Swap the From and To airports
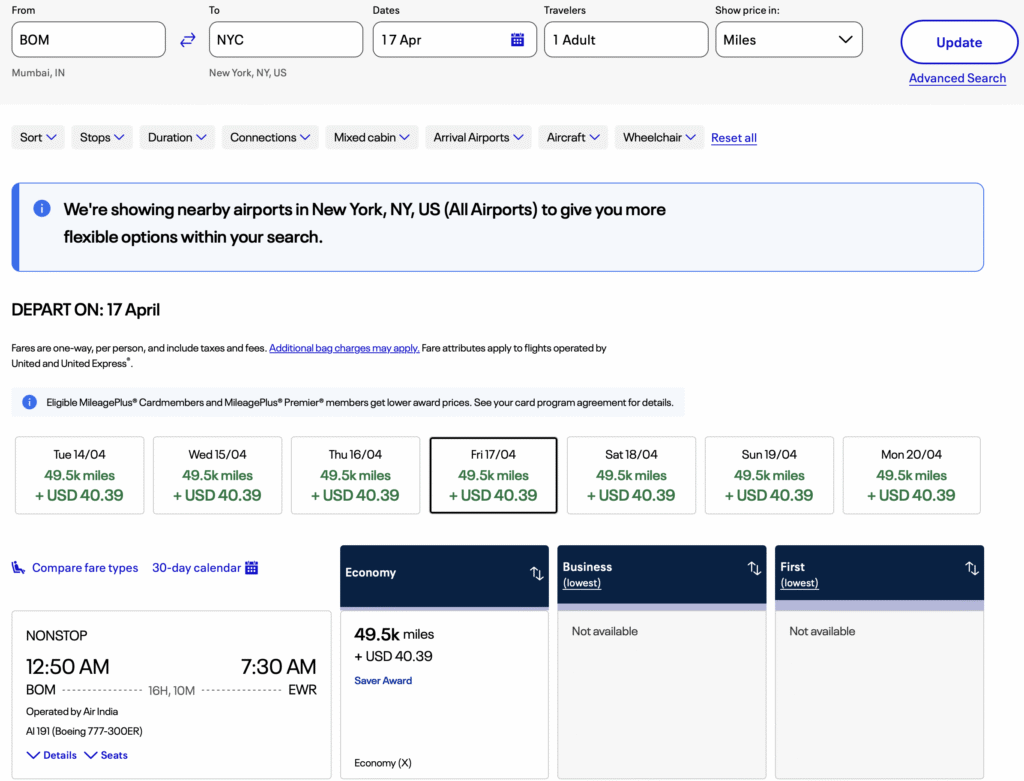Viewport: 1024px width, 781px height. 187,39
